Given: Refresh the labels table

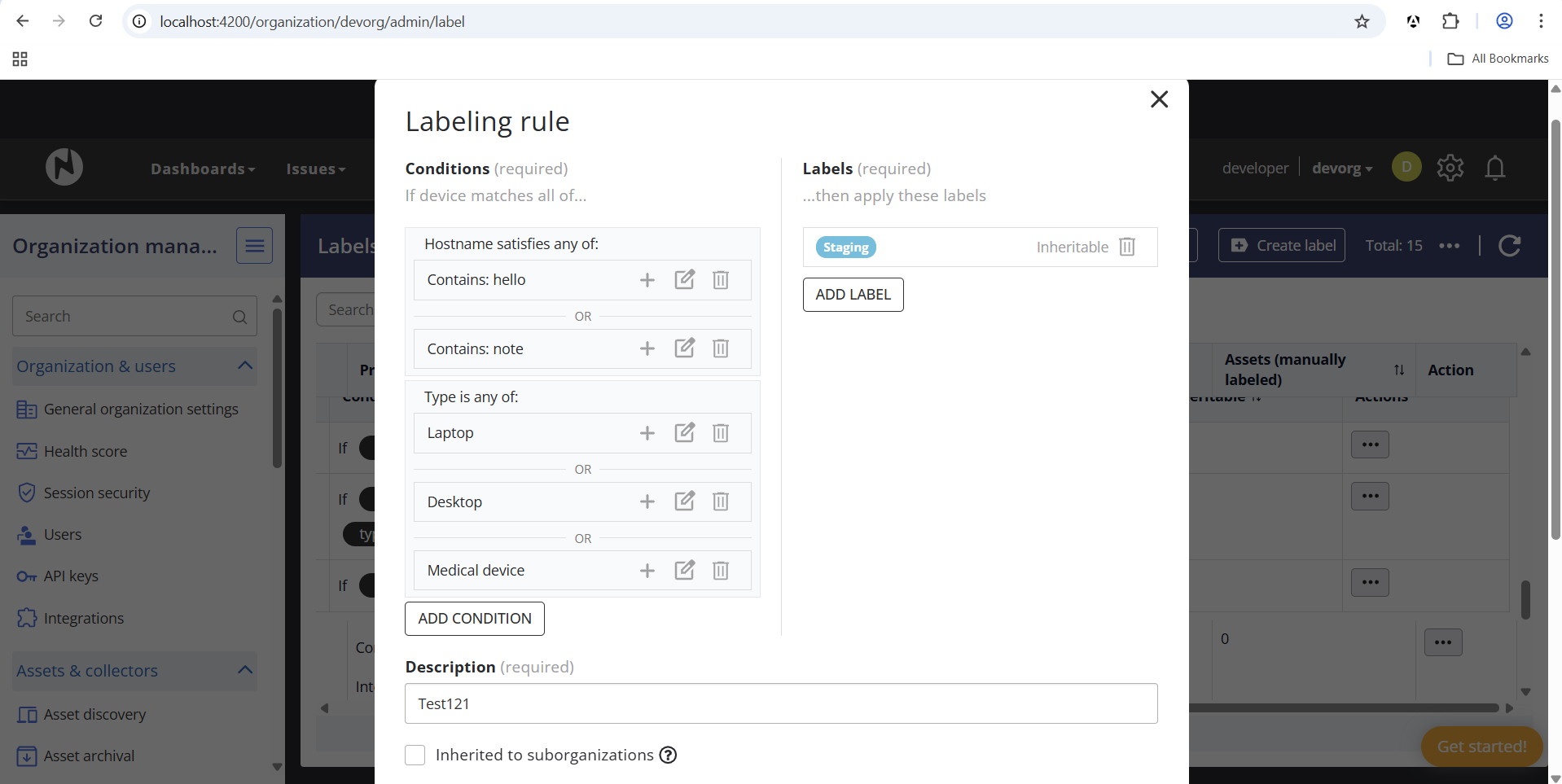Looking at the screenshot, I should pyautogui.click(x=1509, y=245).
